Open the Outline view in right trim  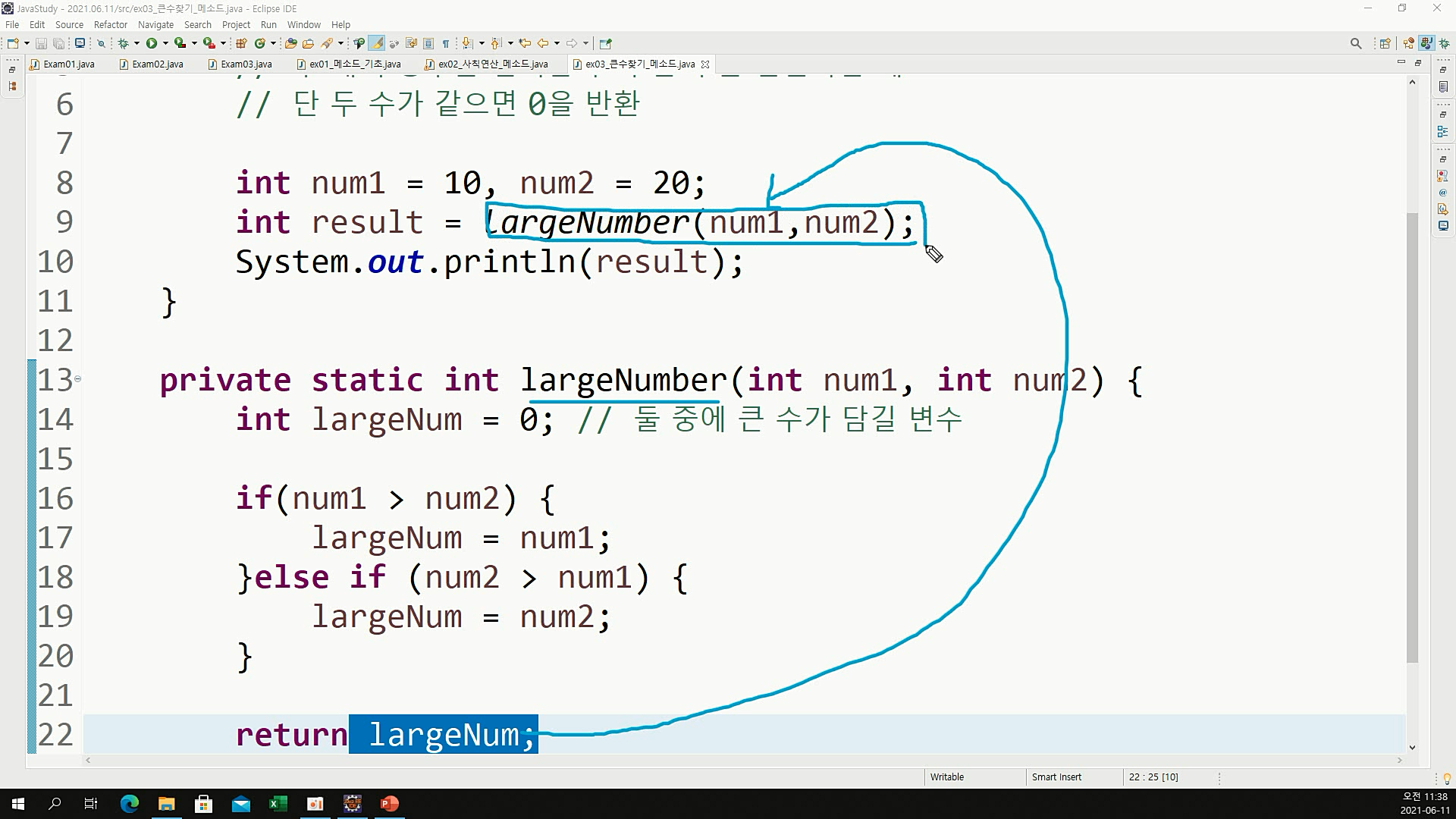click(x=1442, y=132)
